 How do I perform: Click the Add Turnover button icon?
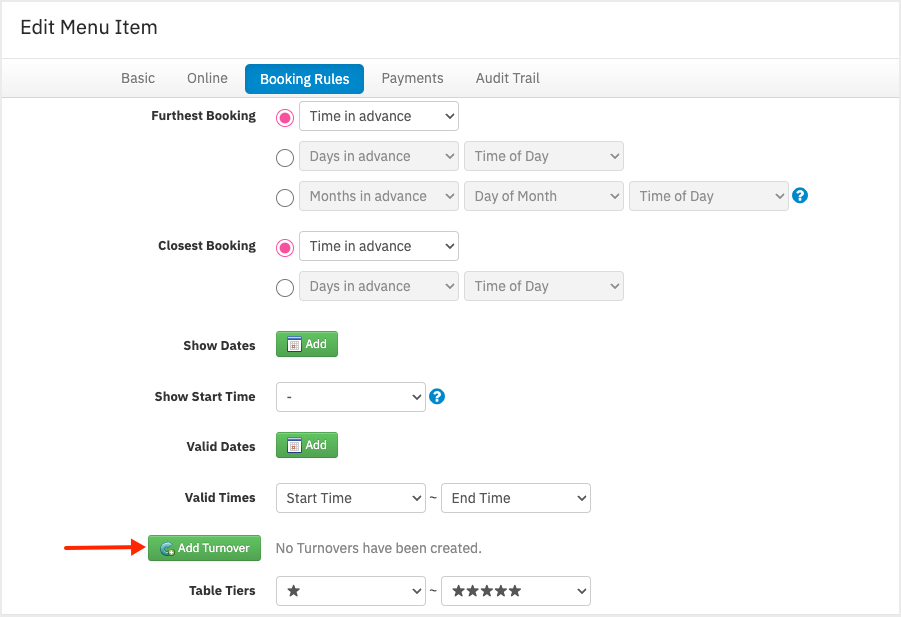tap(167, 549)
